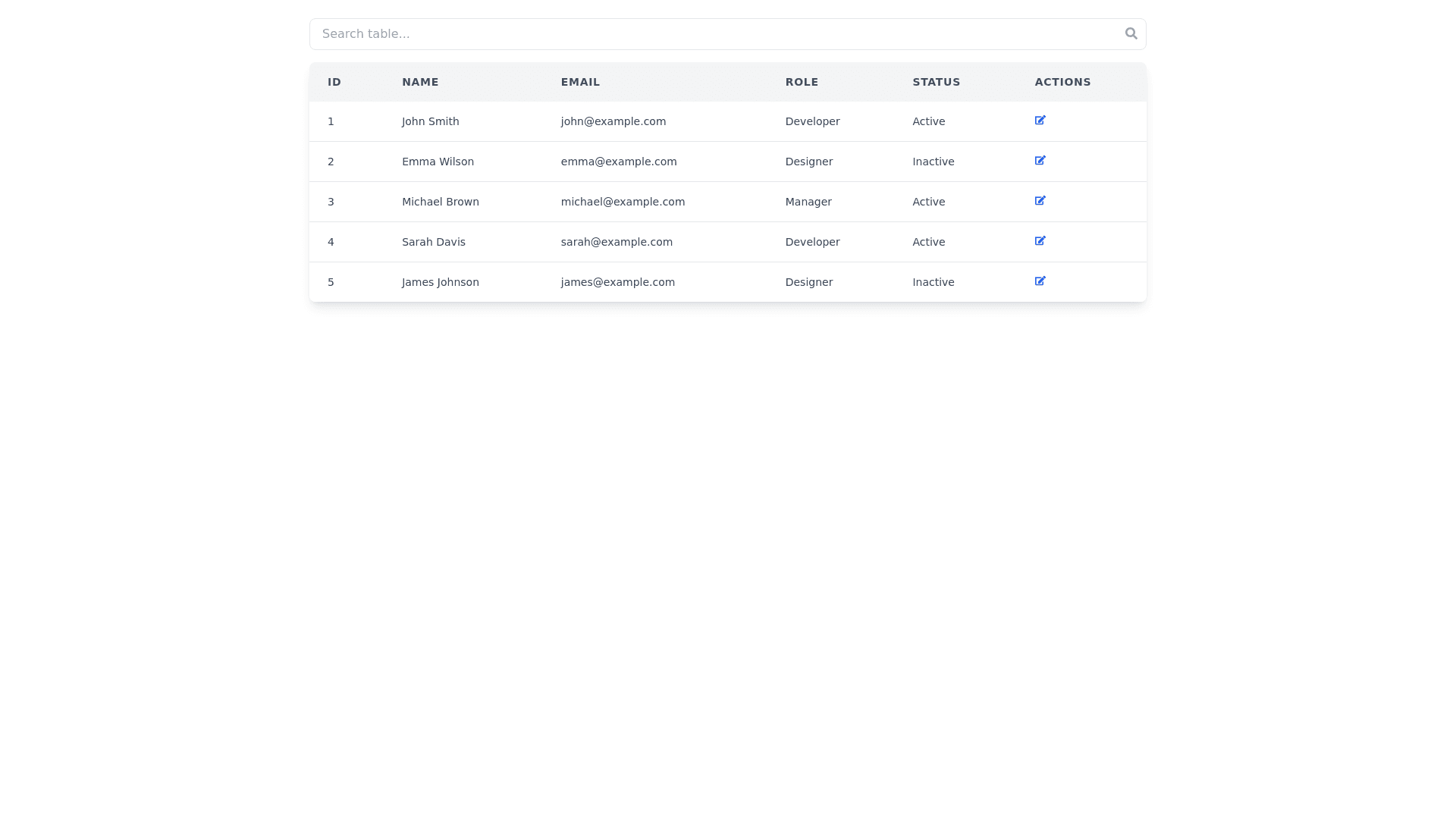Edit the Michael Brown record

click(1040, 201)
